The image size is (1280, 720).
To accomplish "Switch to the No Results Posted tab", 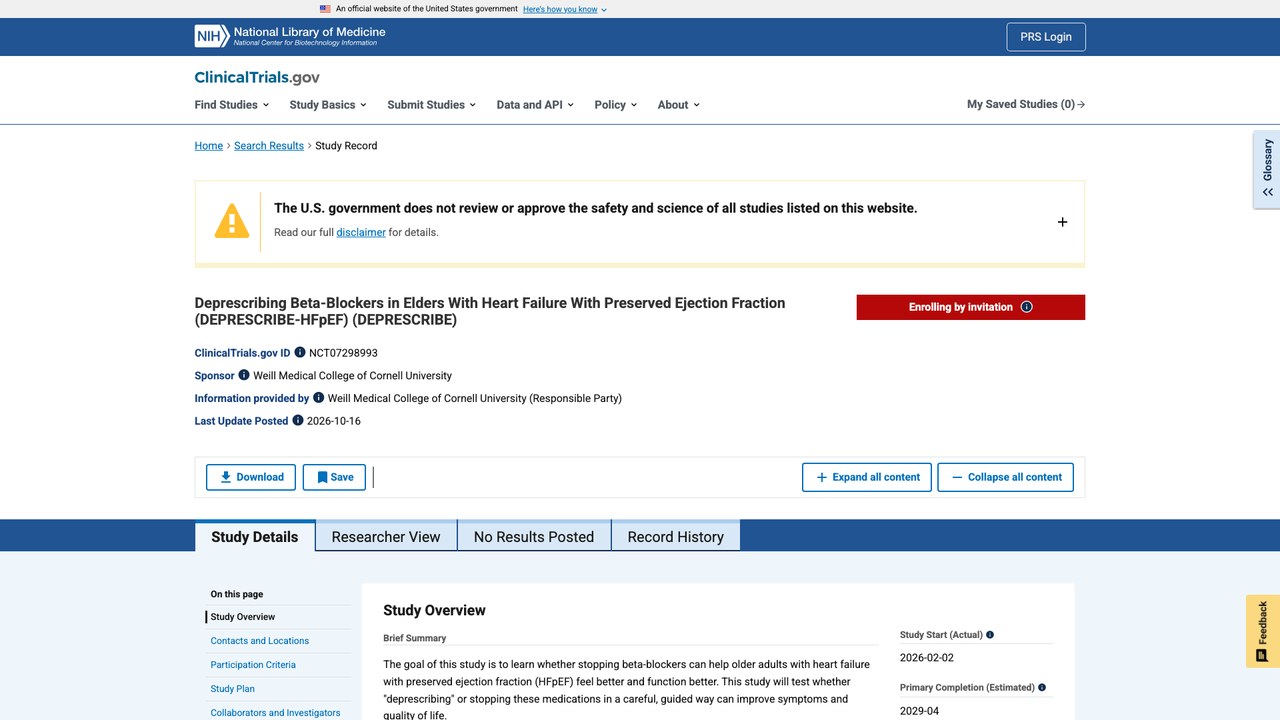I will click(534, 536).
